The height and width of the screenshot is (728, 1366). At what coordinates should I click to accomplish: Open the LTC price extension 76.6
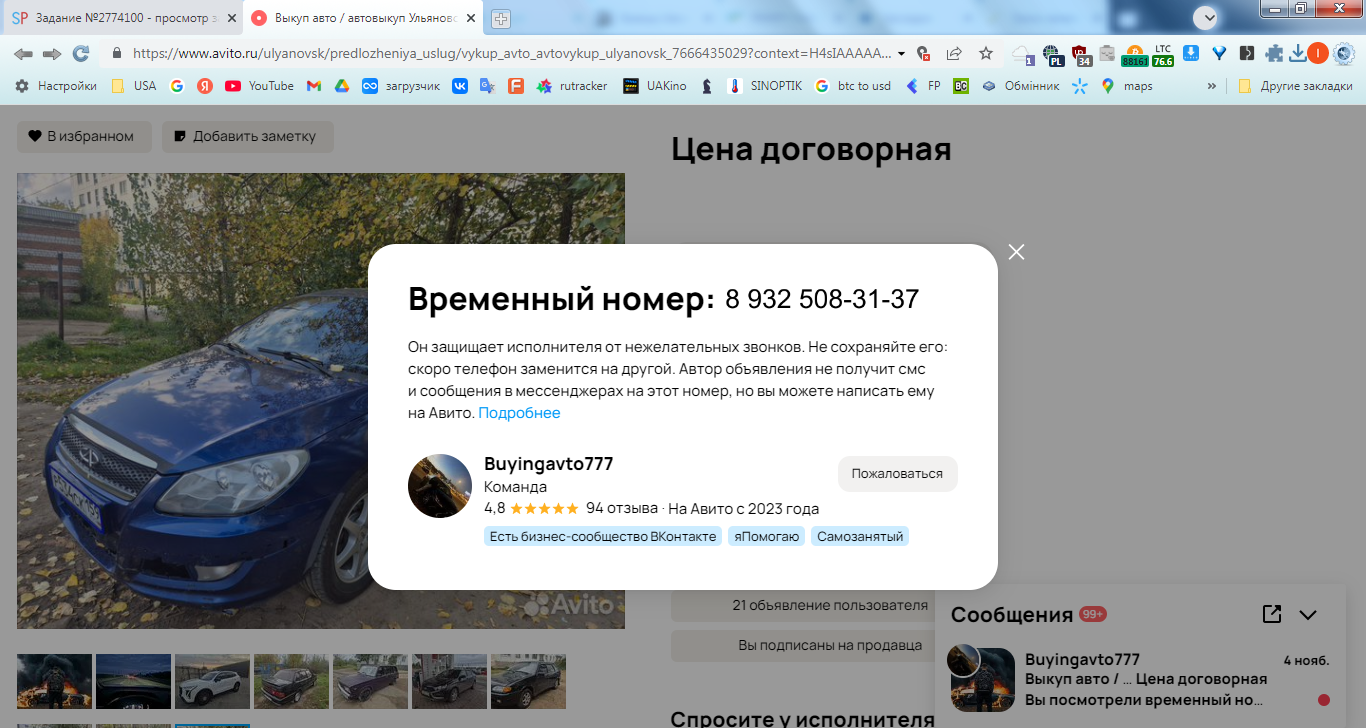(1162, 55)
